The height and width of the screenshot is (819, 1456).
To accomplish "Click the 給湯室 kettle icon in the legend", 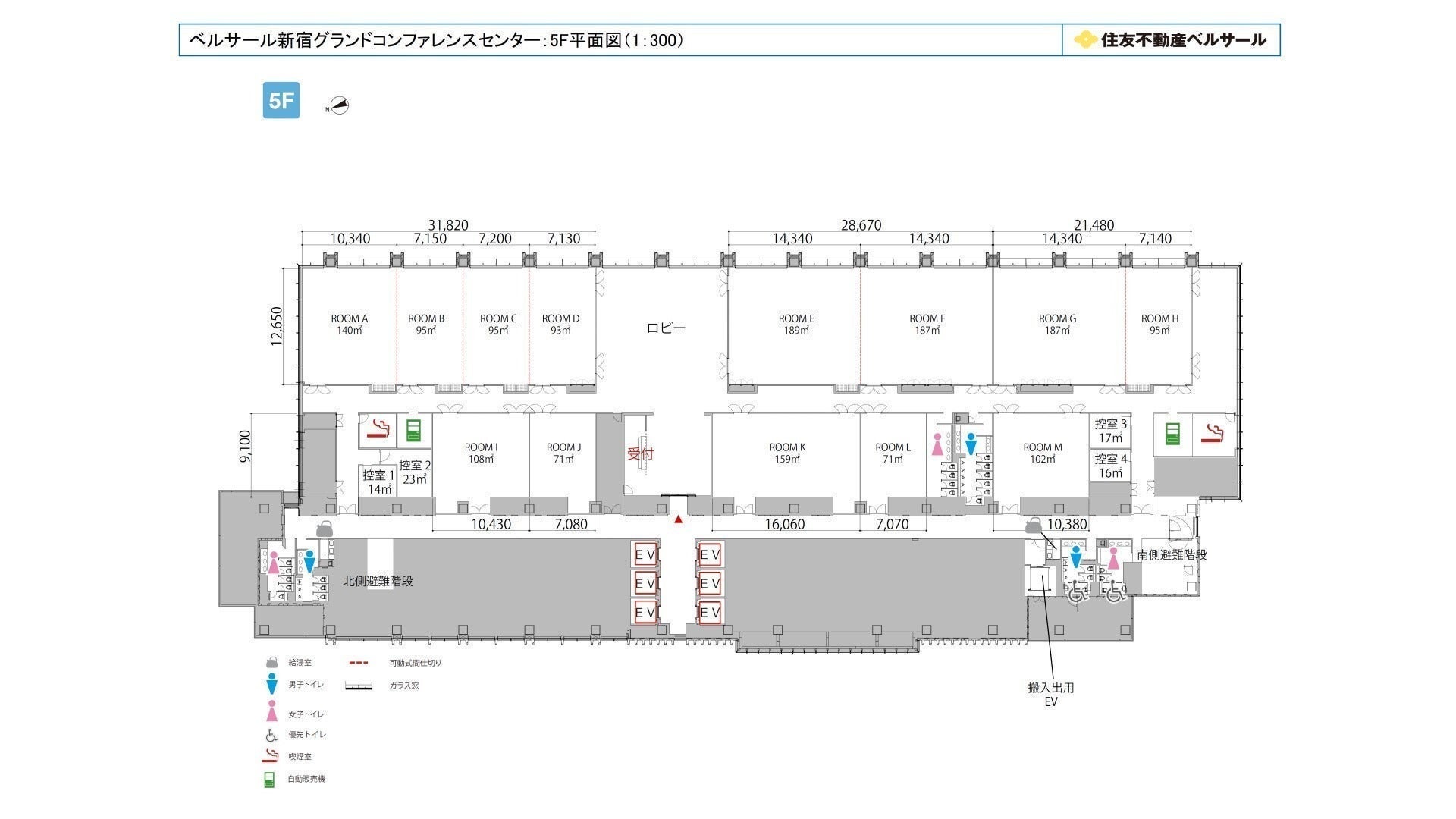I will pyautogui.click(x=271, y=663).
